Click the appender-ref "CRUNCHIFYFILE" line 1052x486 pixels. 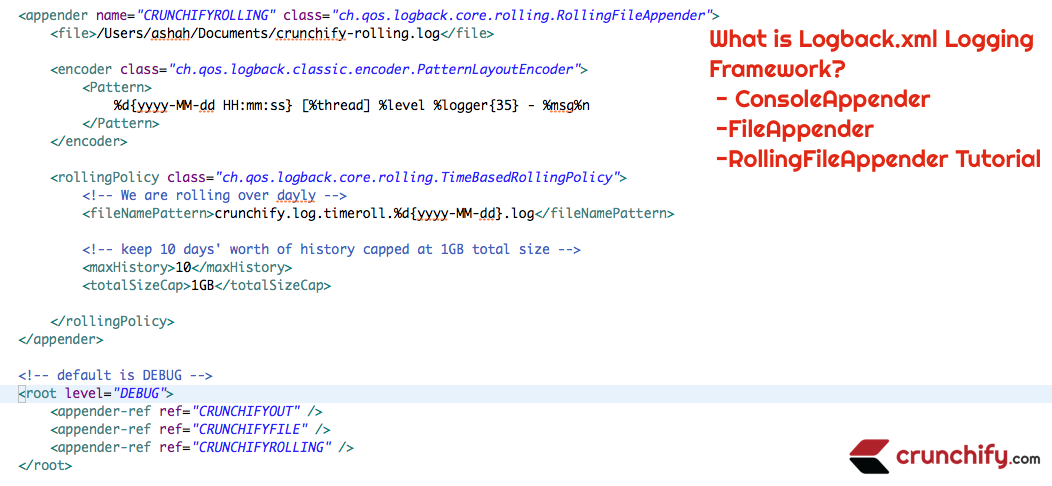(190, 429)
